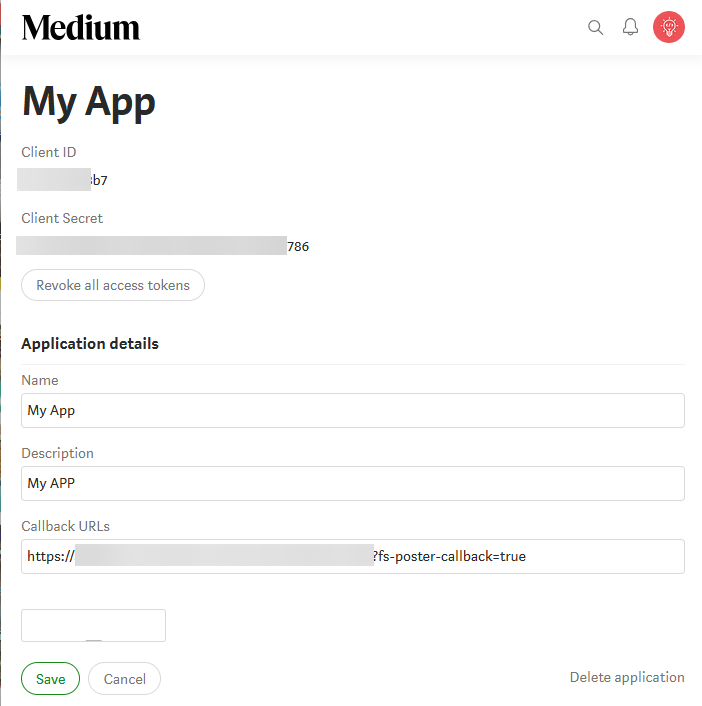The image size is (702, 706).
Task: Select the Client ID value ending b7
Action: click(63, 180)
